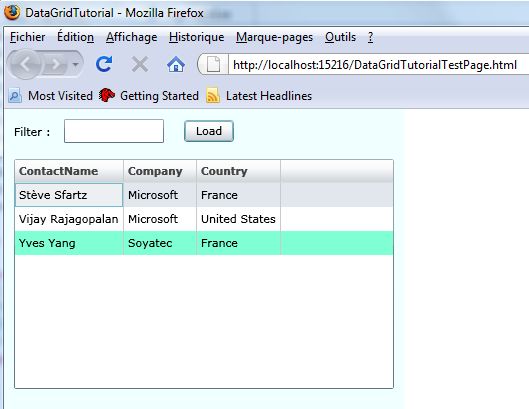Click the Stop loading X icon
The height and width of the screenshot is (409, 529).
[x=140, y=64]
